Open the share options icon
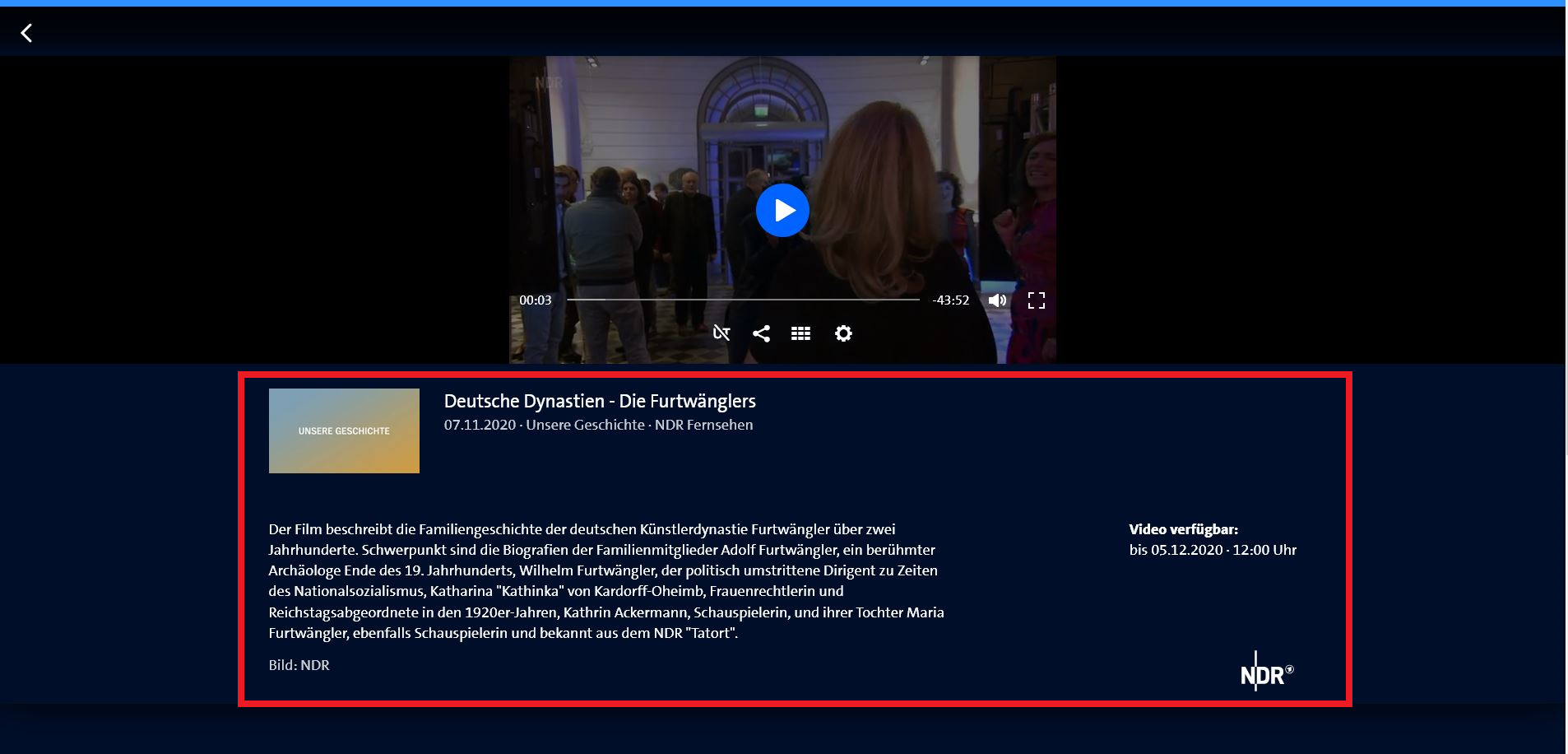1568x754 pixels. click(761, 333)
